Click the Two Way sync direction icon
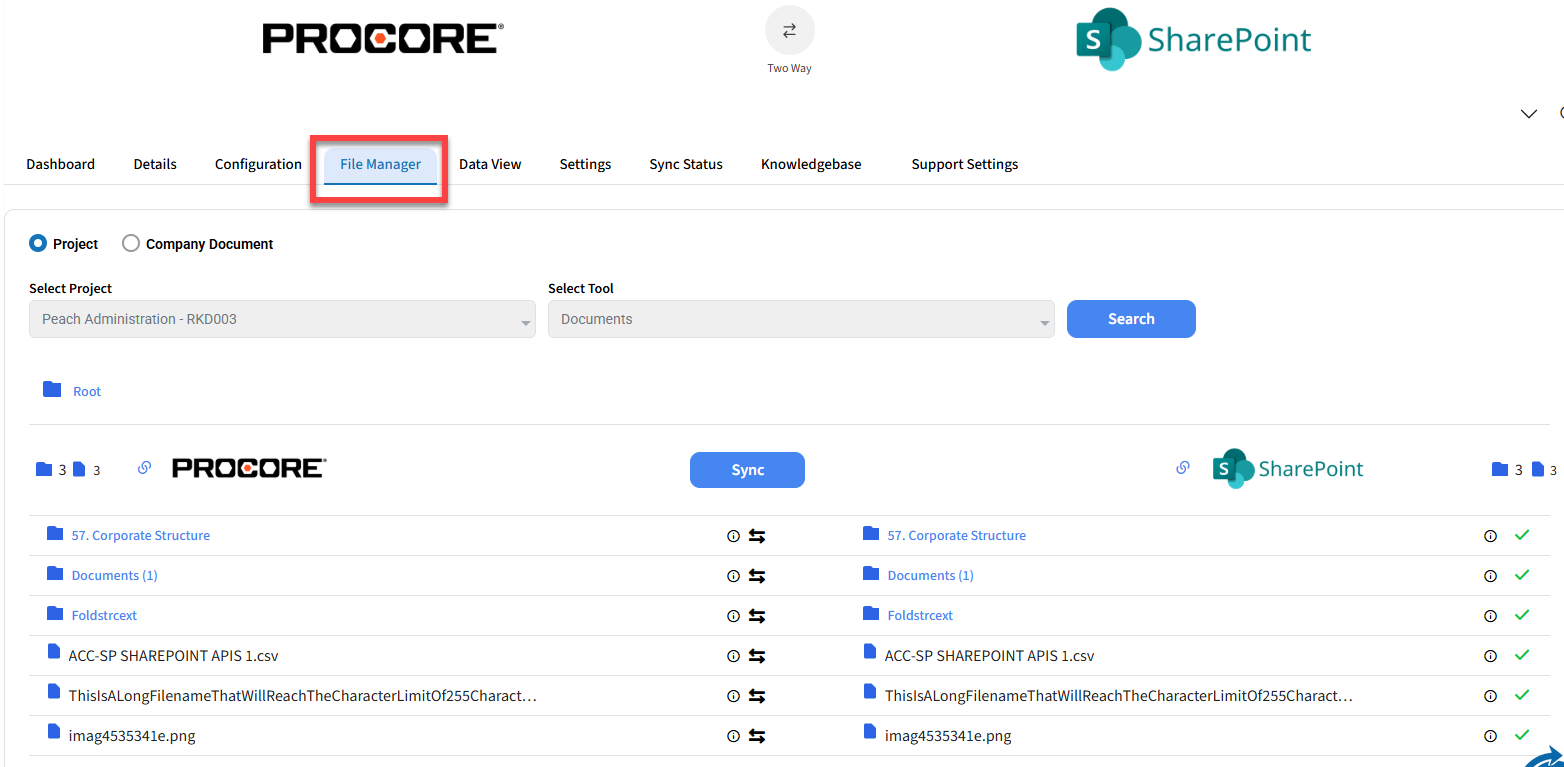Image resolution: width=1564 pixels, height=767 pixels. pyautogui.click(x=789, y=31)
